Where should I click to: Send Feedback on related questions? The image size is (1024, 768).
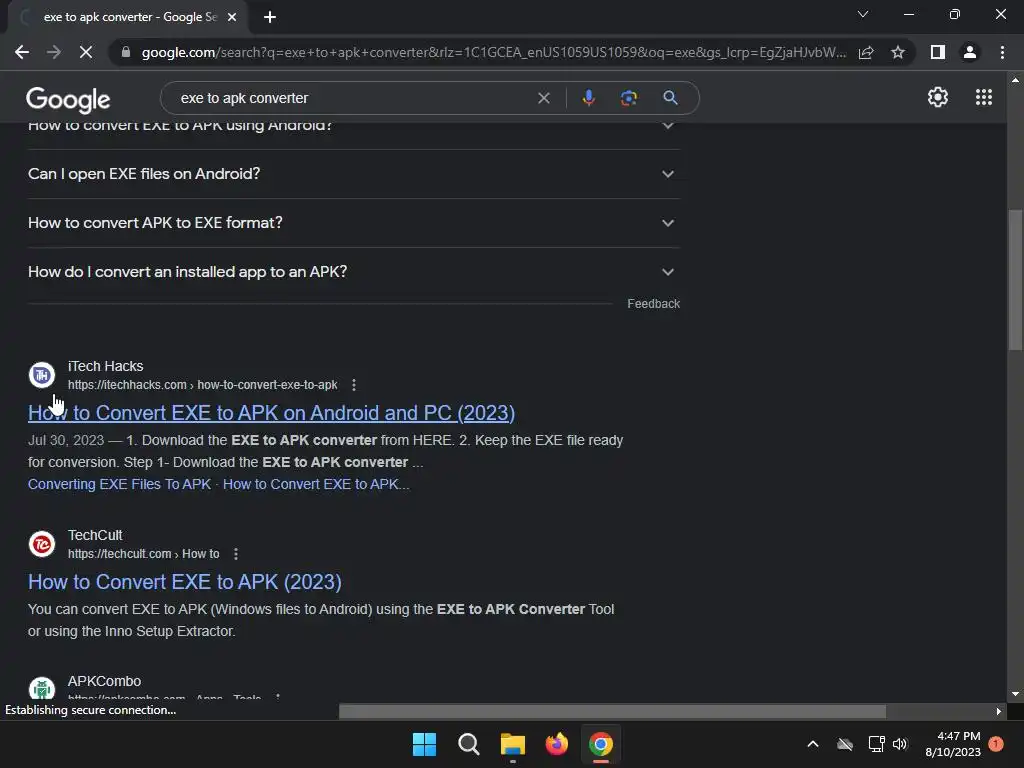pos(653,304)
